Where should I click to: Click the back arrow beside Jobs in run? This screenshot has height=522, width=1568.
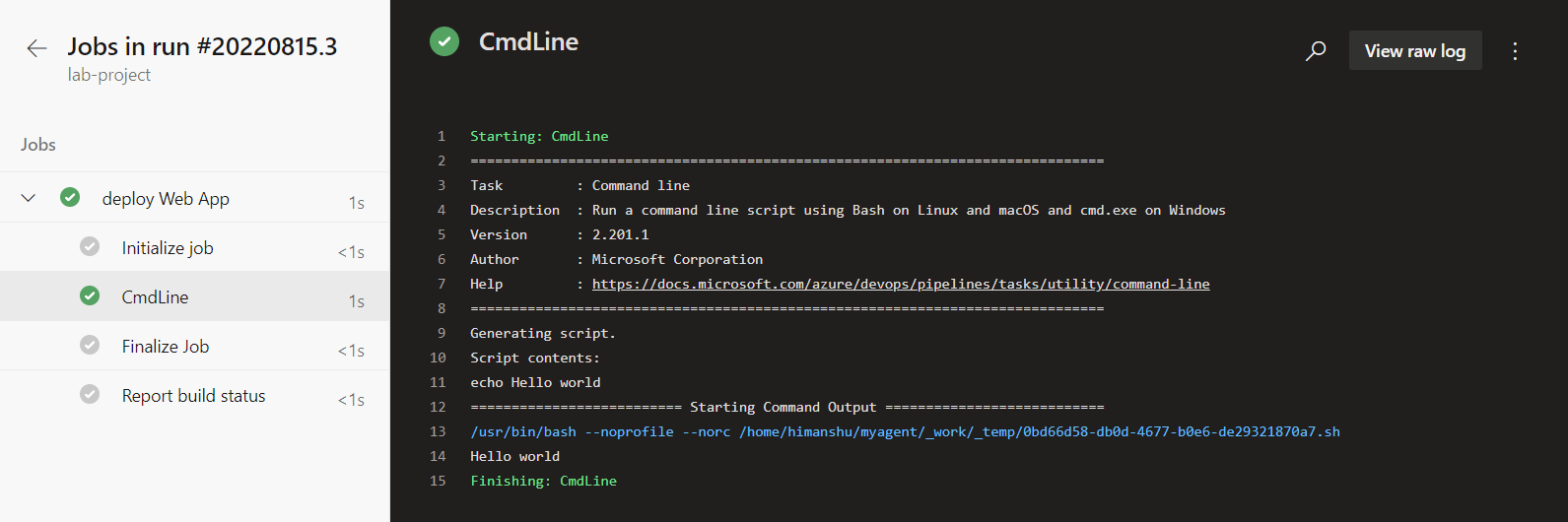click(x=36, y=48)
